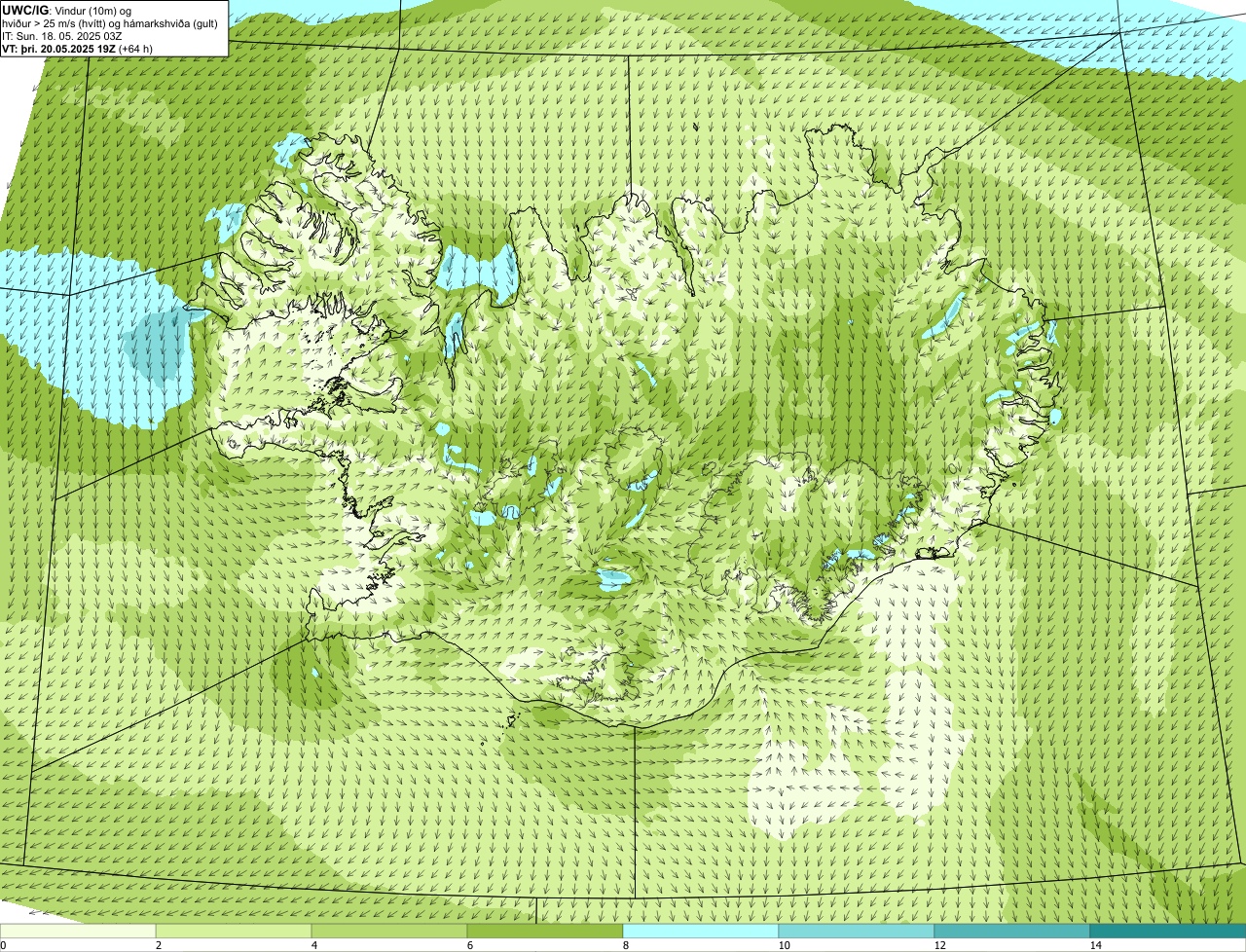The width and height of the screenshot is (1246, 952).
Task: Select the darkest teal band above 14 m/s
Action: (1168, 932)
